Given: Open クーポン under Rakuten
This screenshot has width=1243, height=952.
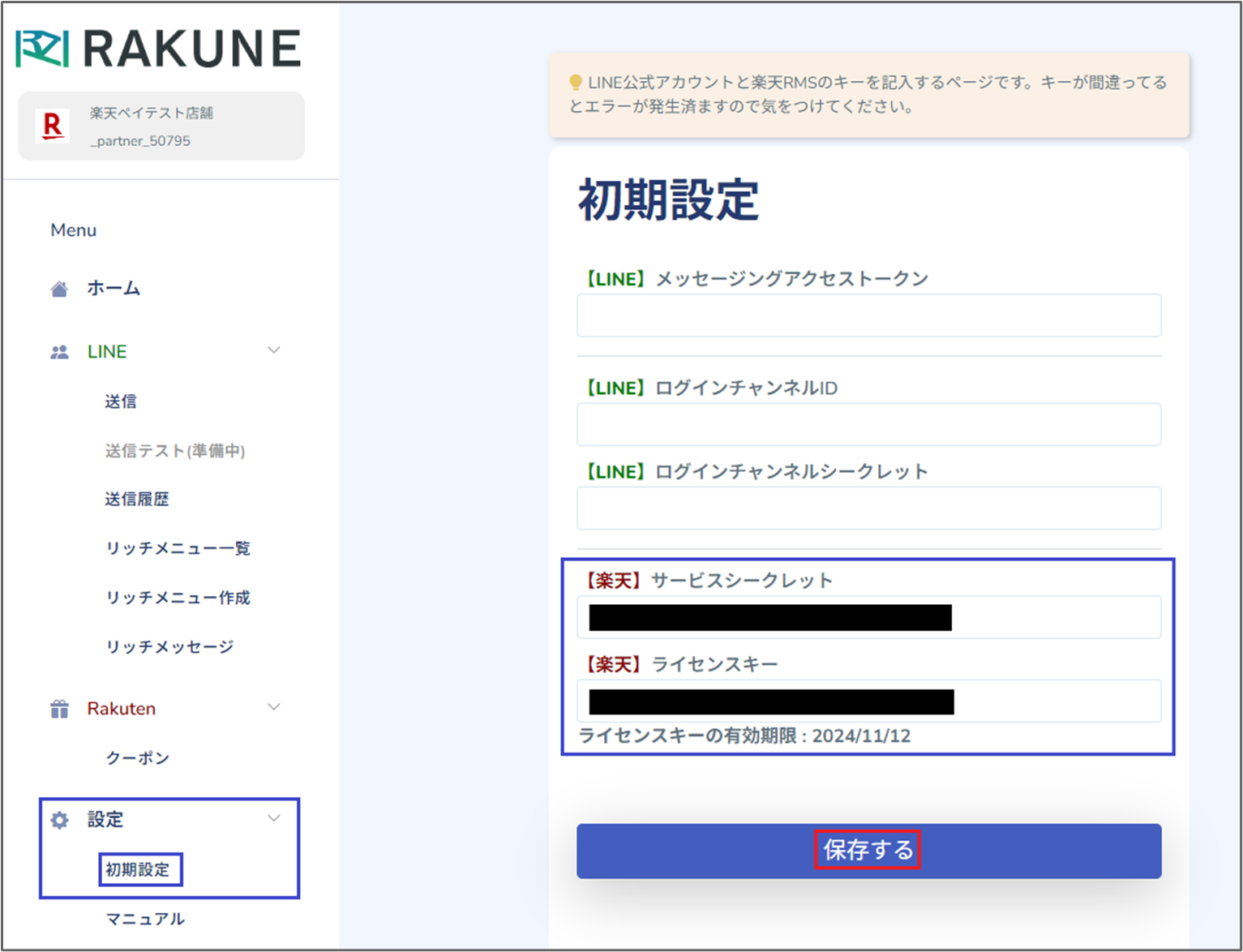Looking at the screenshot, I should pos(137,758).
